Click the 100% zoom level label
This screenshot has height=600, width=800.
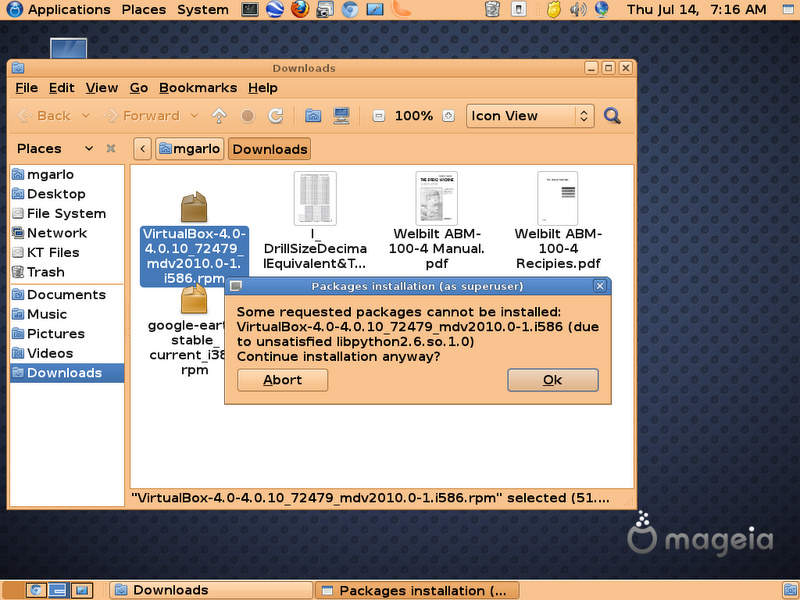point(414,116)
